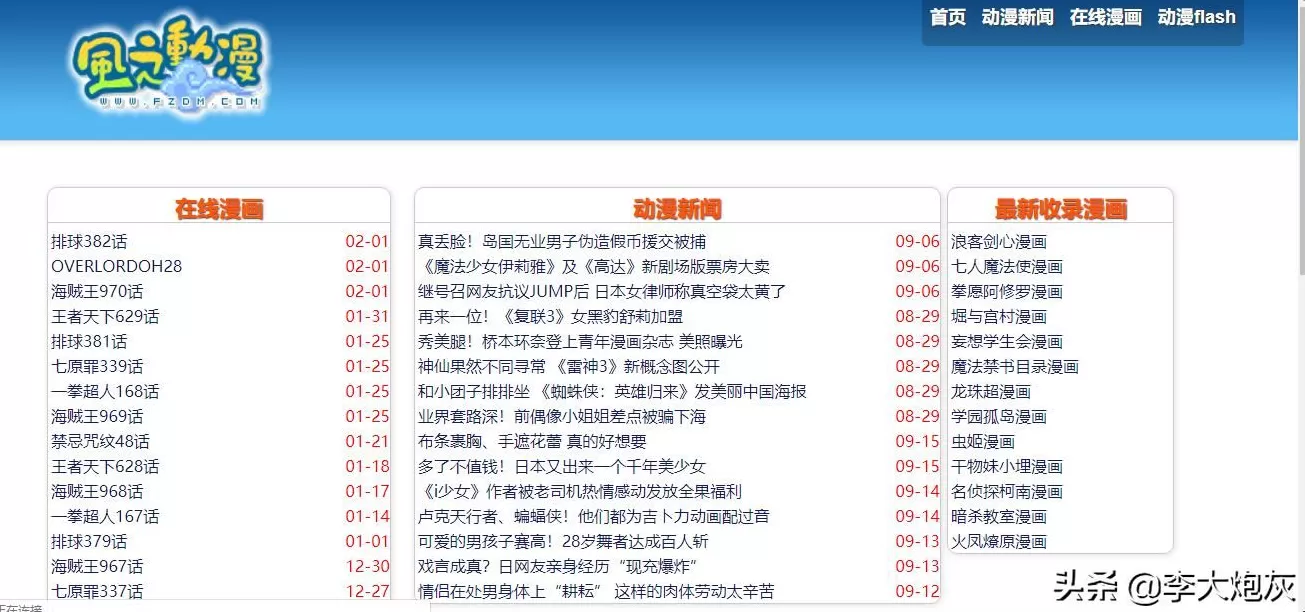Click the 风之动漫 site logo
The height and width of the screenshot is (612, 1305).
pos(168,63)
